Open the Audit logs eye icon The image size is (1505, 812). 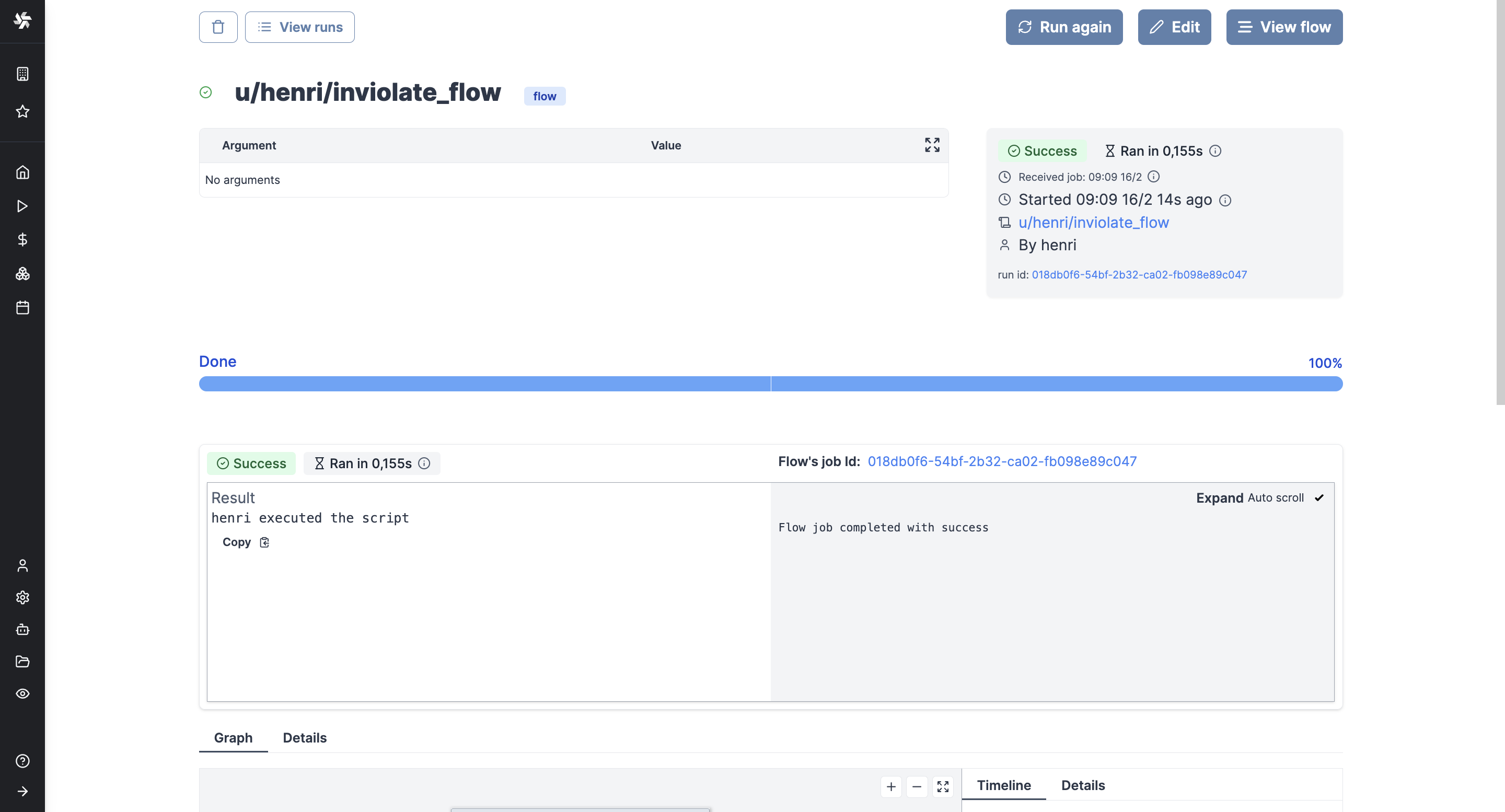click(22, 693)
